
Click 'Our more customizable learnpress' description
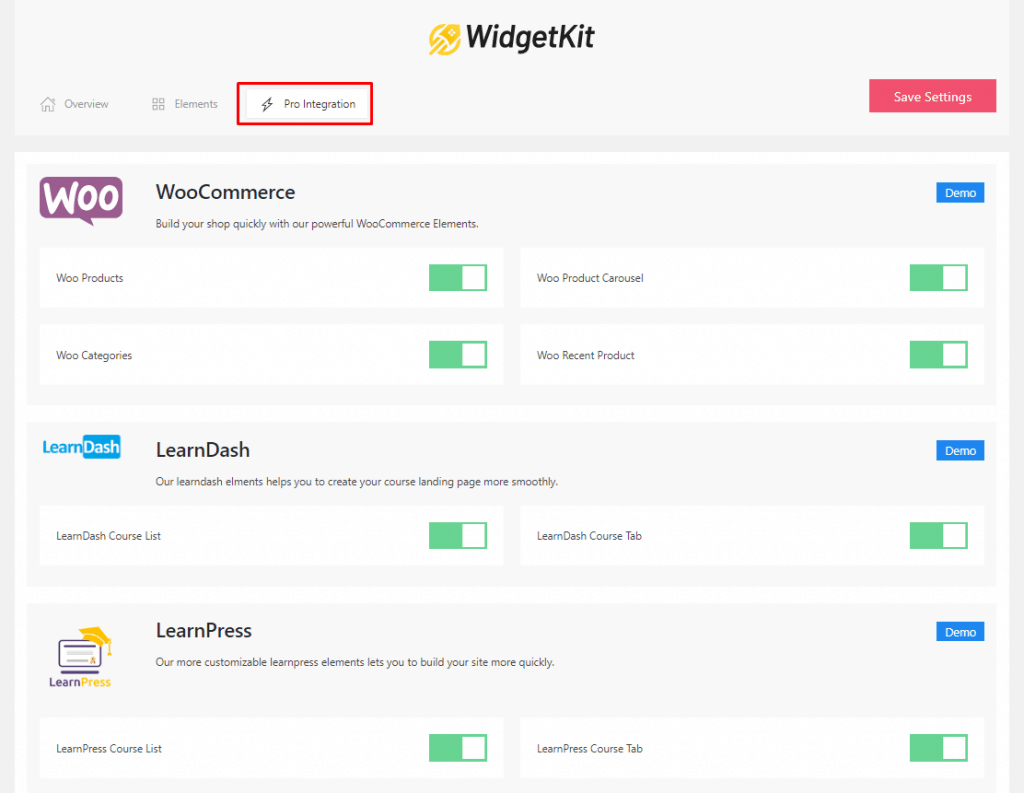pyautogui.click(x=355, y=662)
